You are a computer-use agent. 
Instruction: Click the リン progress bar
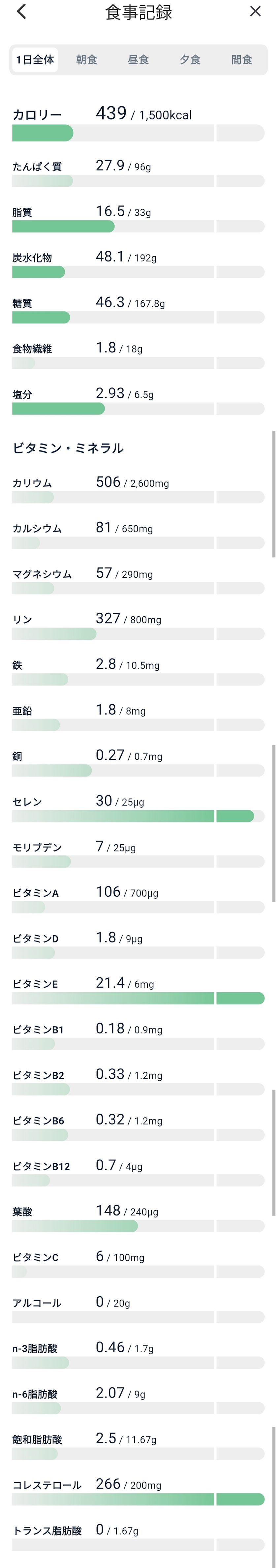pos(138,634)
